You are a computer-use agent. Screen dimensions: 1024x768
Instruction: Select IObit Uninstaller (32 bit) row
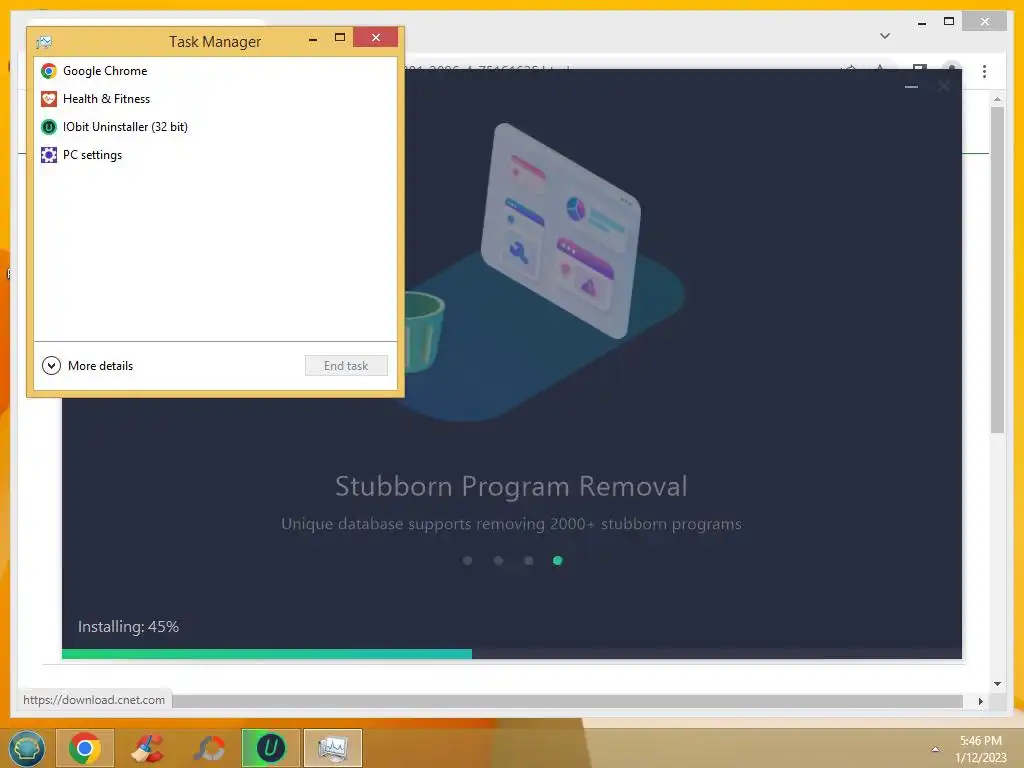click(215, 127)
